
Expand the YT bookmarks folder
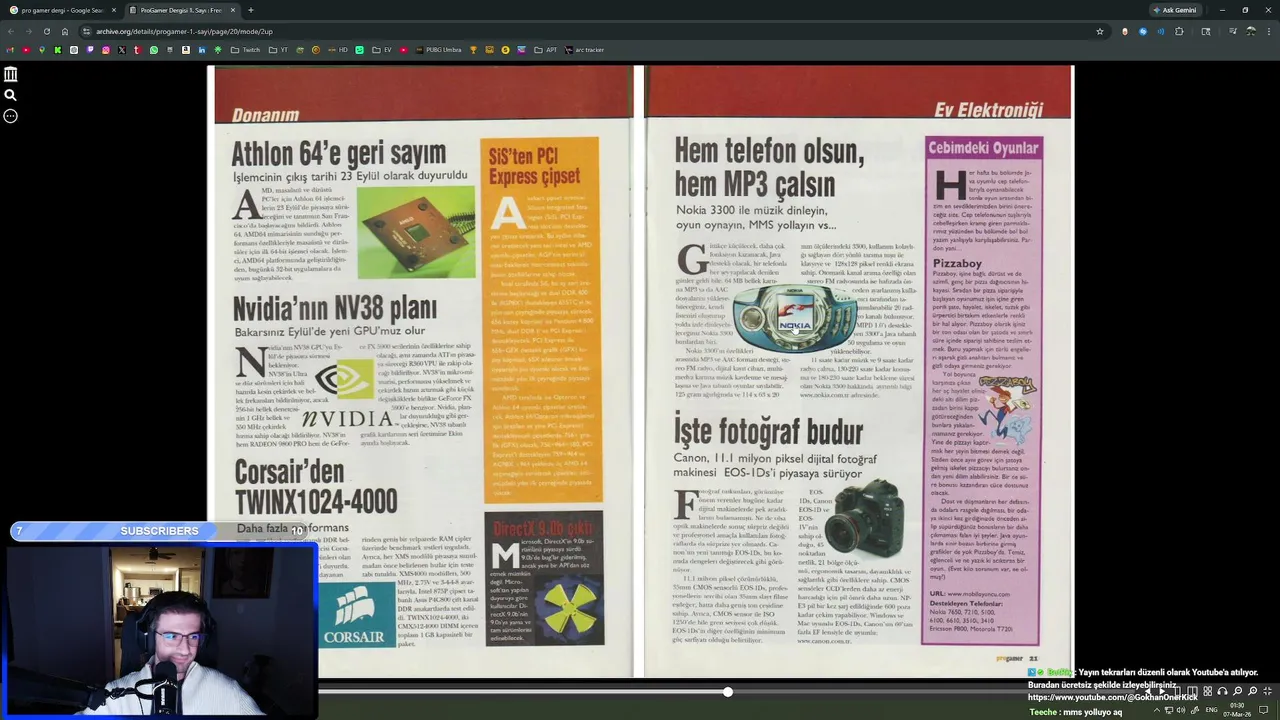278,50
